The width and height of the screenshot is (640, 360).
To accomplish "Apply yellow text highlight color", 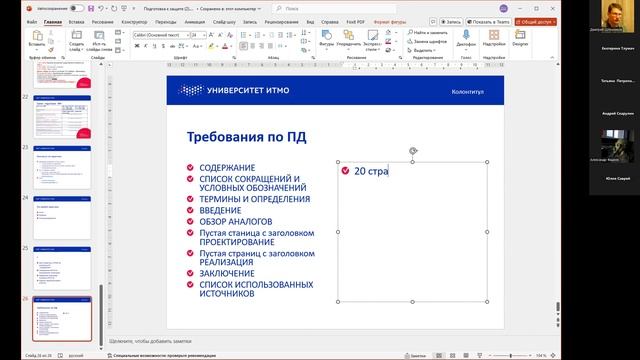I will [x=211, y=46].
